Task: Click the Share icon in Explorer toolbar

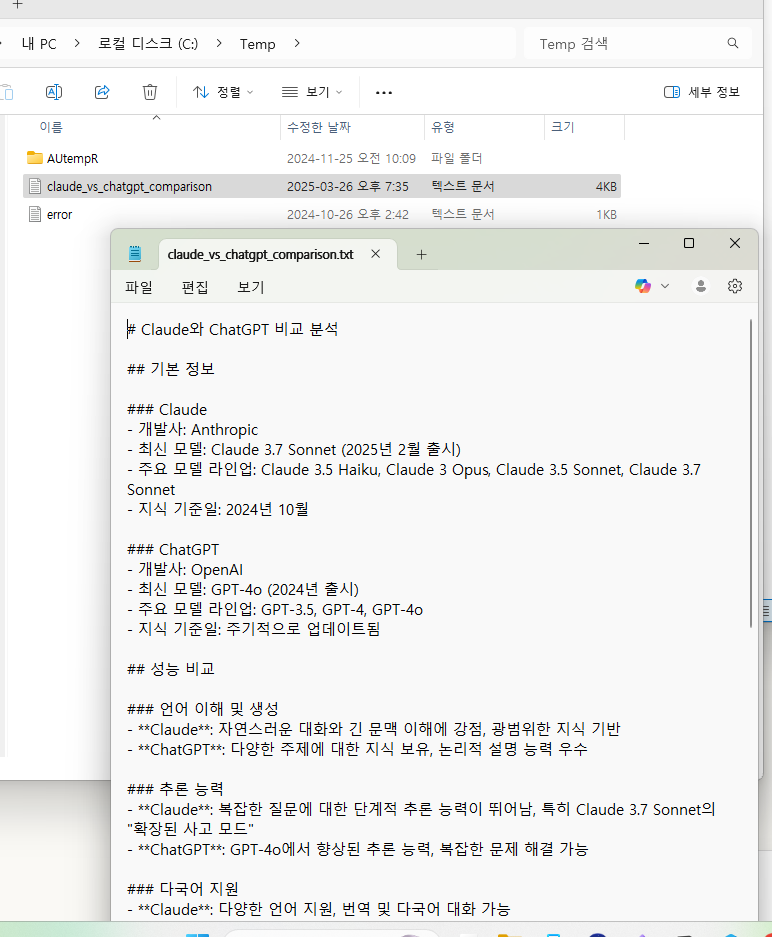Action: tap(102, 92)
